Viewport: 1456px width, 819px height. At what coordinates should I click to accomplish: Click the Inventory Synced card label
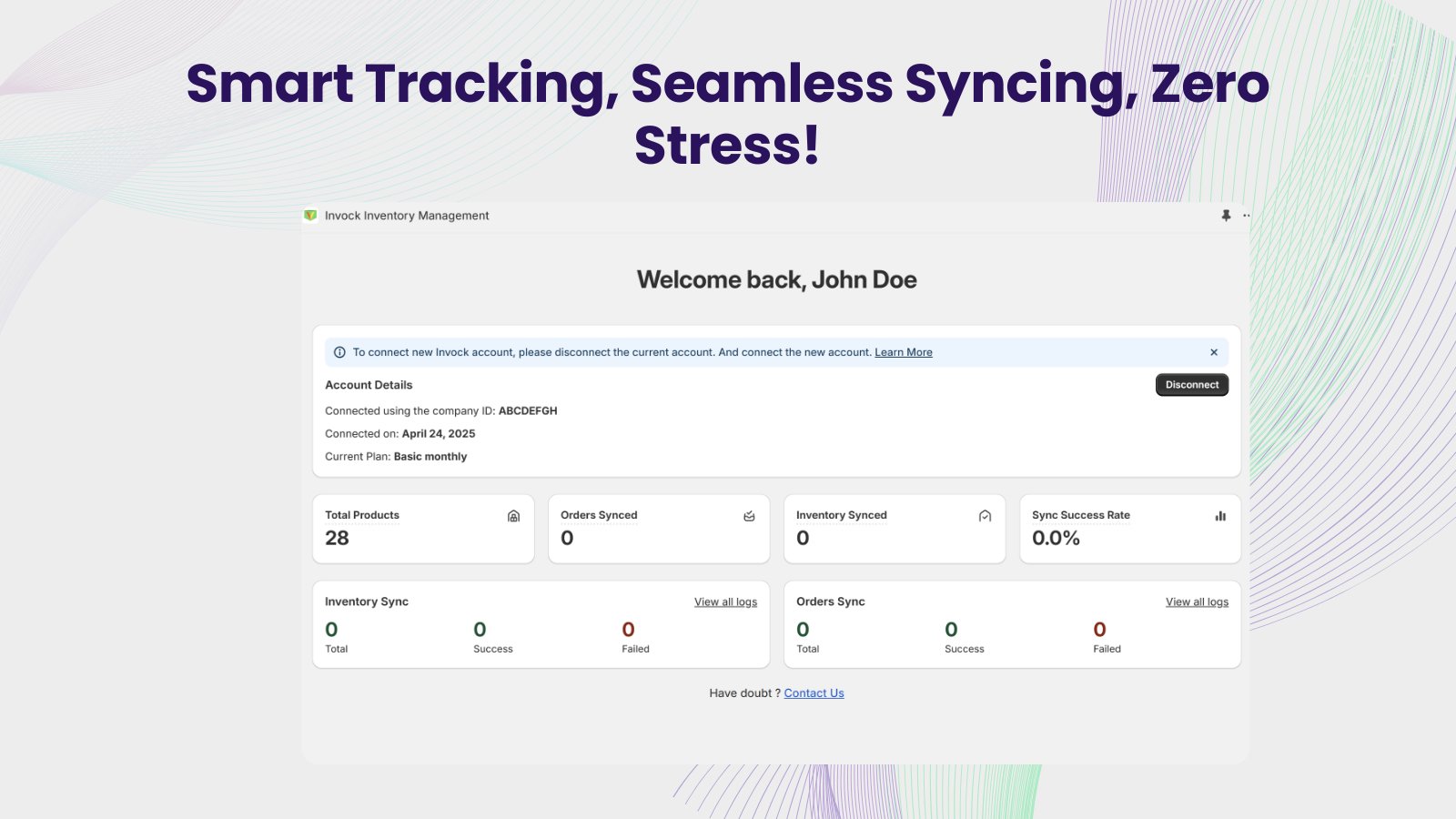coord(842,515)
